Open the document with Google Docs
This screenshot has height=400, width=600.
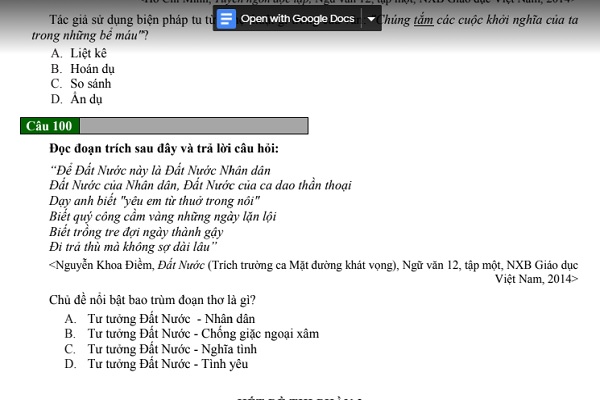tap(297, 18)
